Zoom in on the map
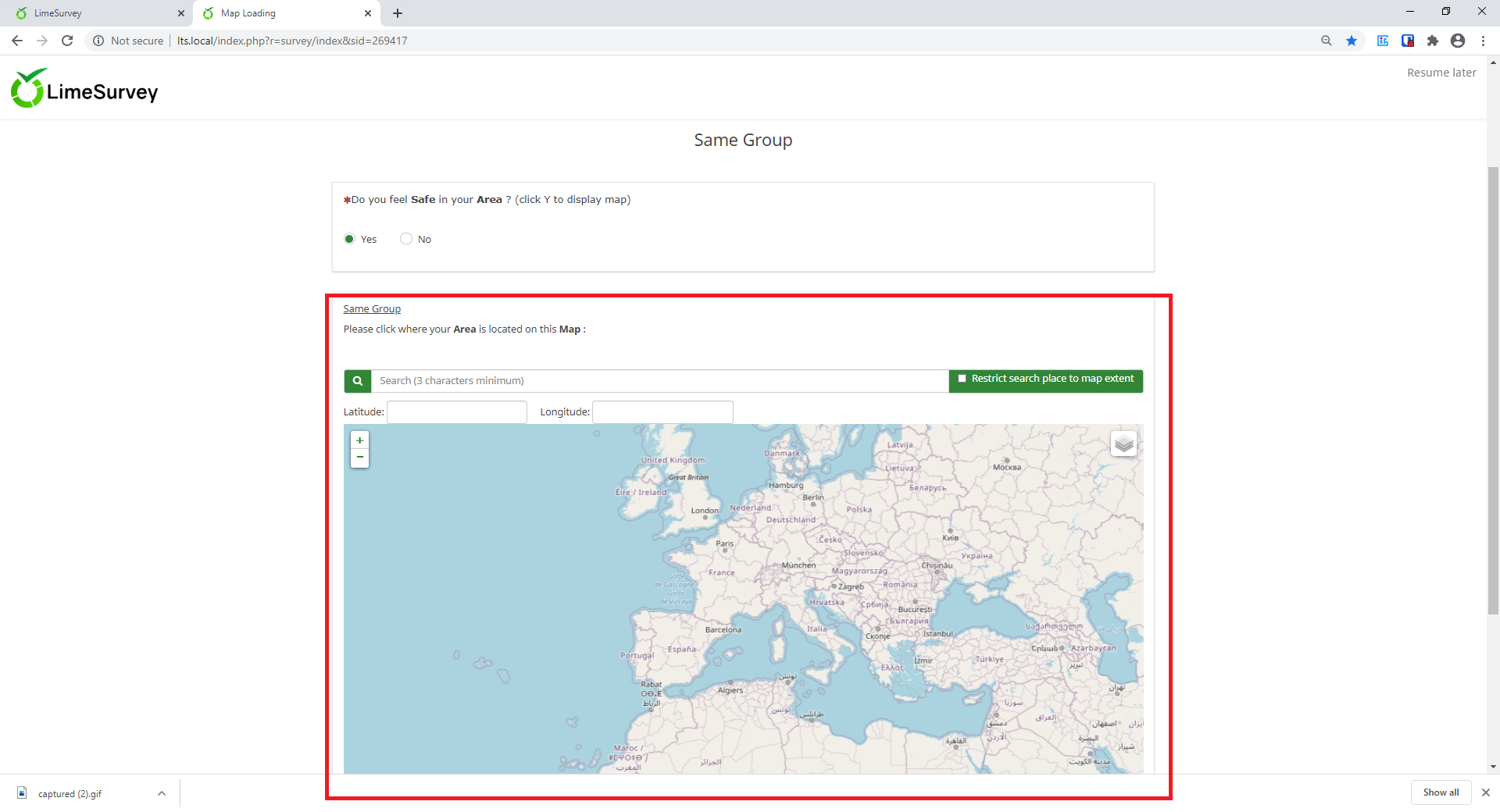This screenshot has width=1500, height=812. tap(359, 440)
